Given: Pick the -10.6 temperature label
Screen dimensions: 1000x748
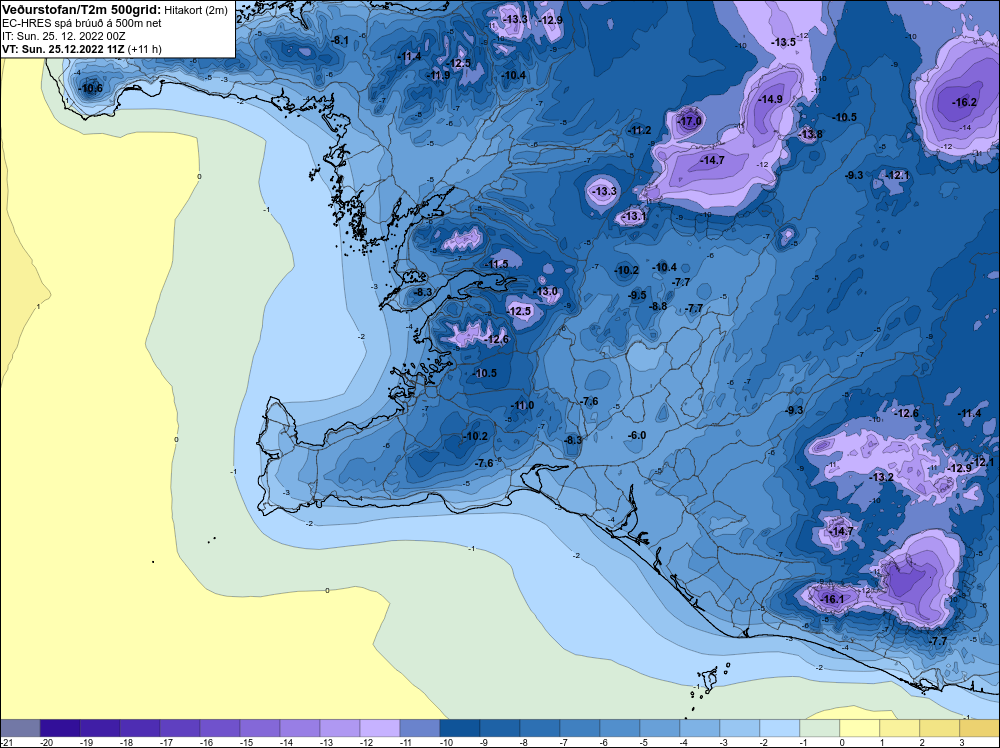Looking at the screenshot, I should click(91, 89).
